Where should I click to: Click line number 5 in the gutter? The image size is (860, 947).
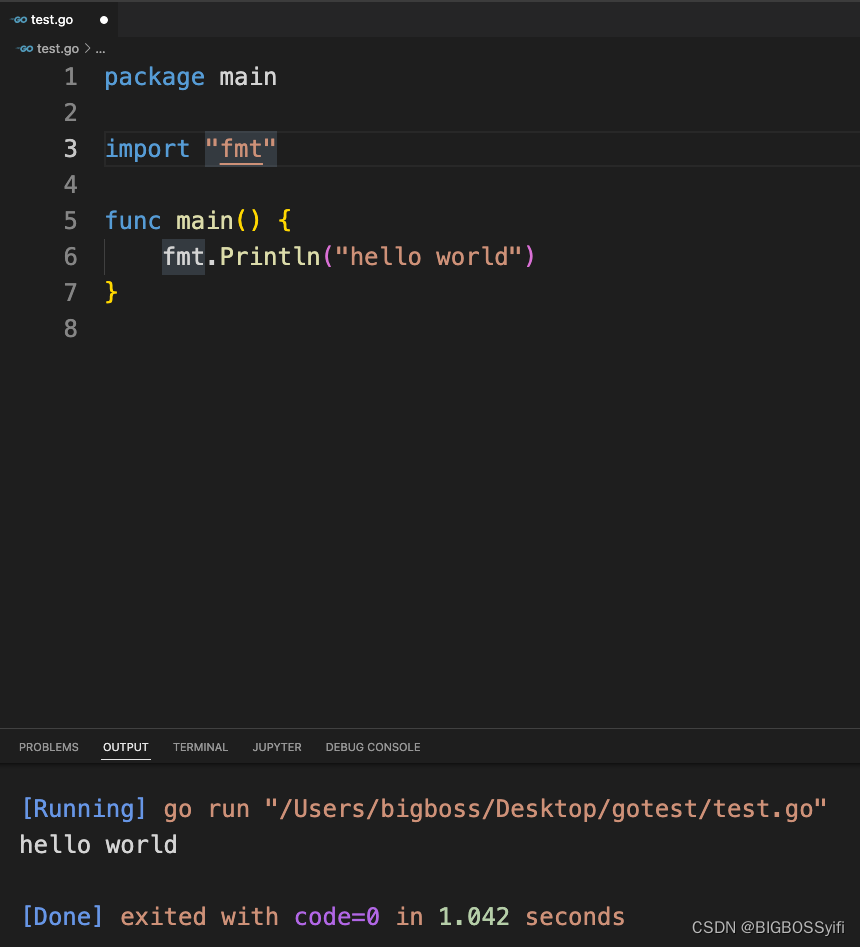70,221
